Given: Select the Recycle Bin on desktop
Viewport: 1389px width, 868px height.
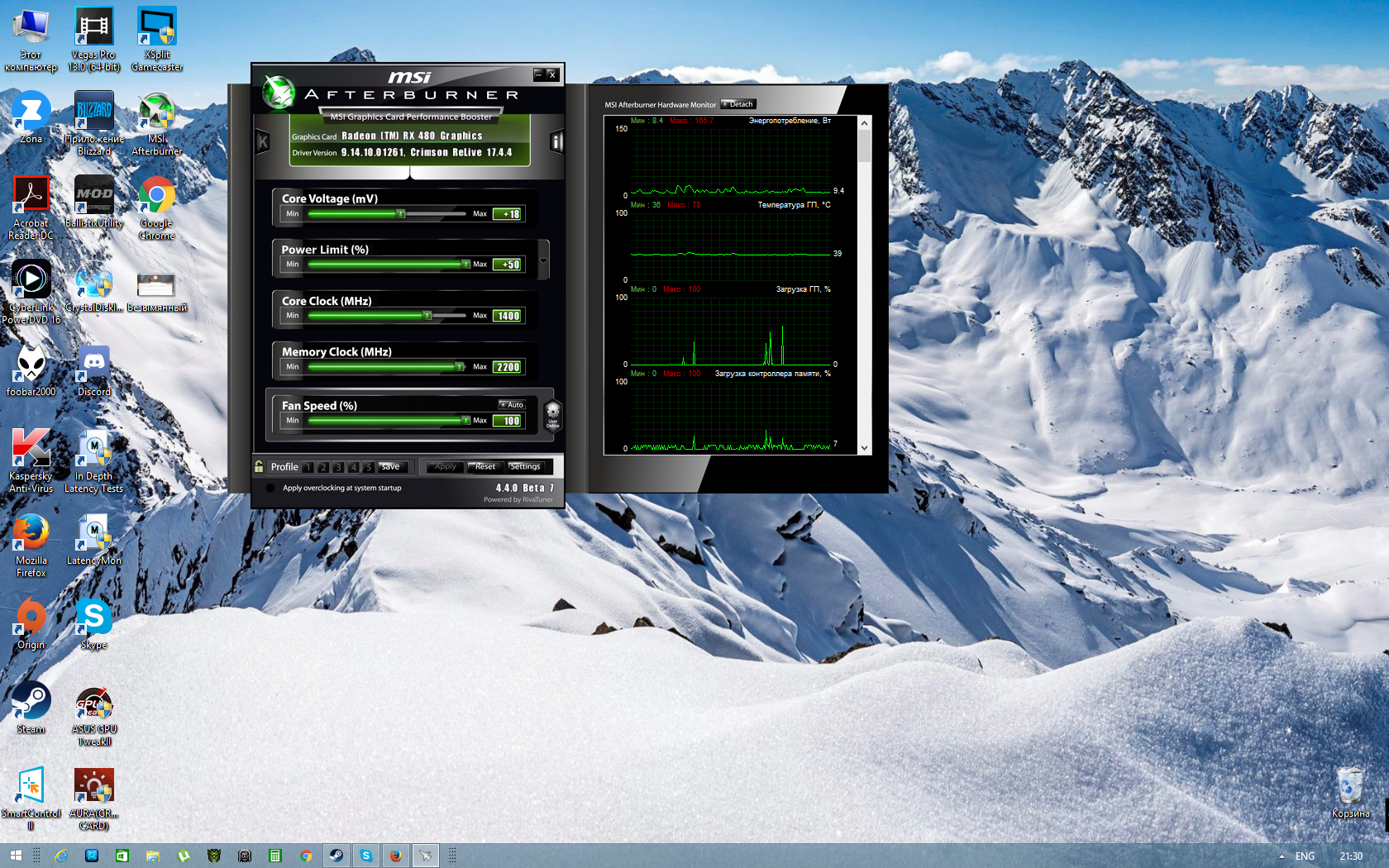Looking at the screenshot, I should click(x=1350, y=792).
